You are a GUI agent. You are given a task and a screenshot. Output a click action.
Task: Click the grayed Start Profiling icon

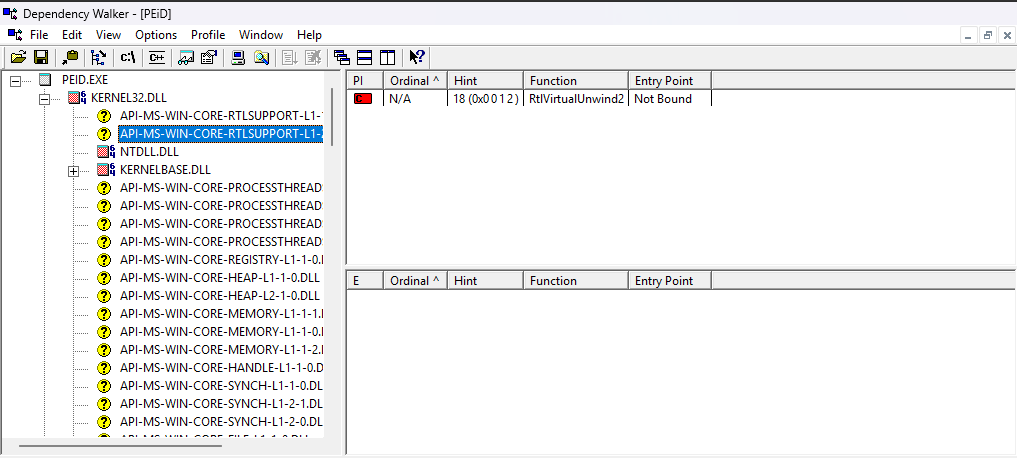tap(290, 58)
